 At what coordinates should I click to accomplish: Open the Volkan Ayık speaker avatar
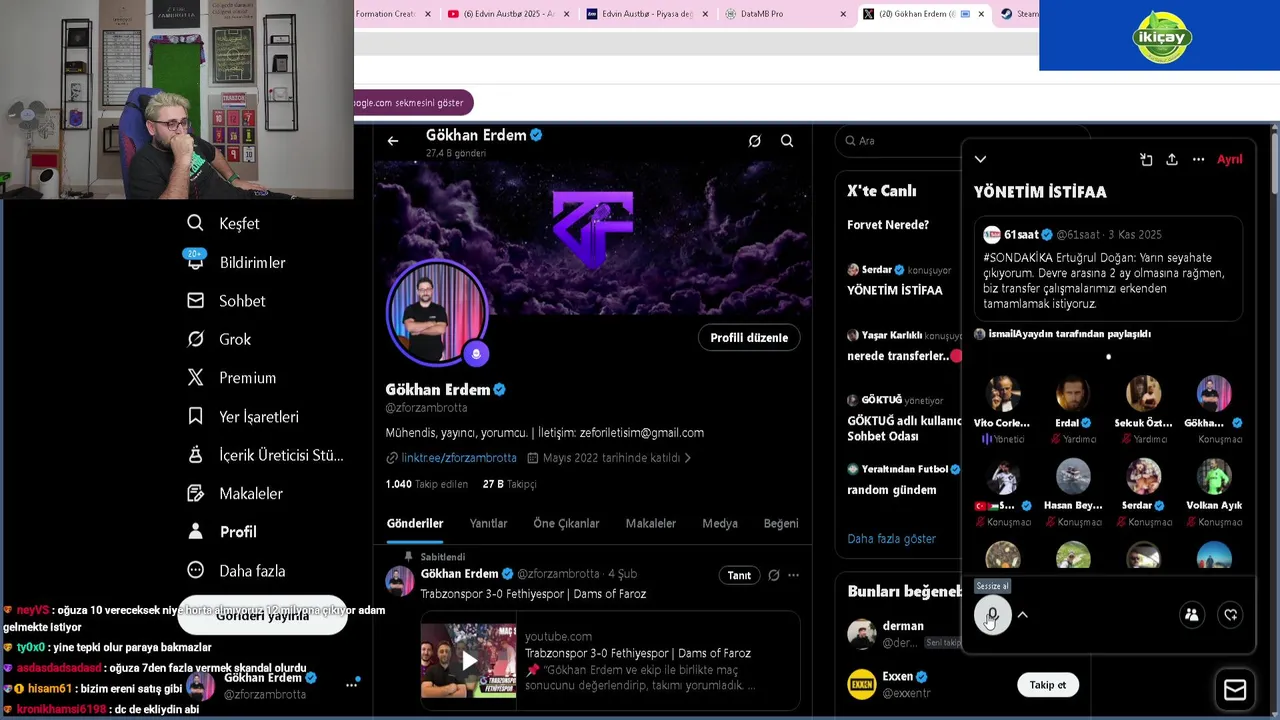(1214, 477)
